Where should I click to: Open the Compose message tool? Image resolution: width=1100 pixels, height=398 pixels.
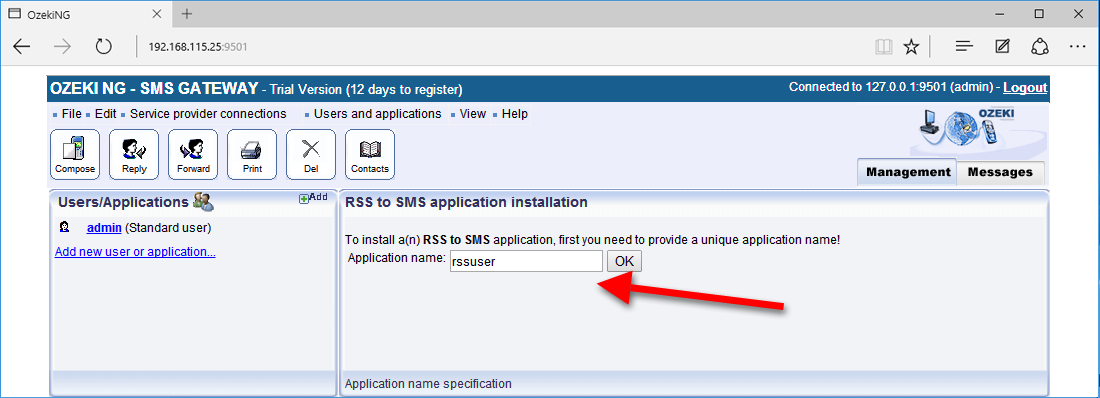(x=75, y=154)
